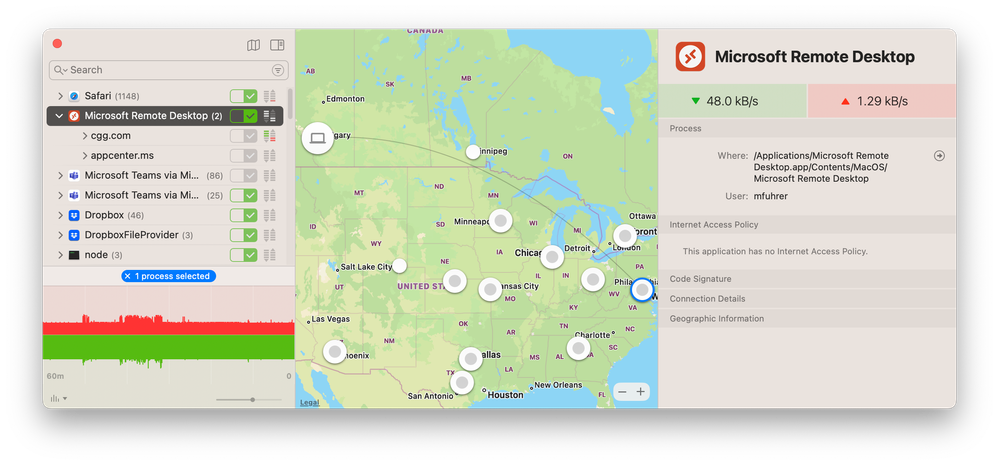Click the cgg.com traffic meter icon
The image size is (999, 465).
(270, 136)
